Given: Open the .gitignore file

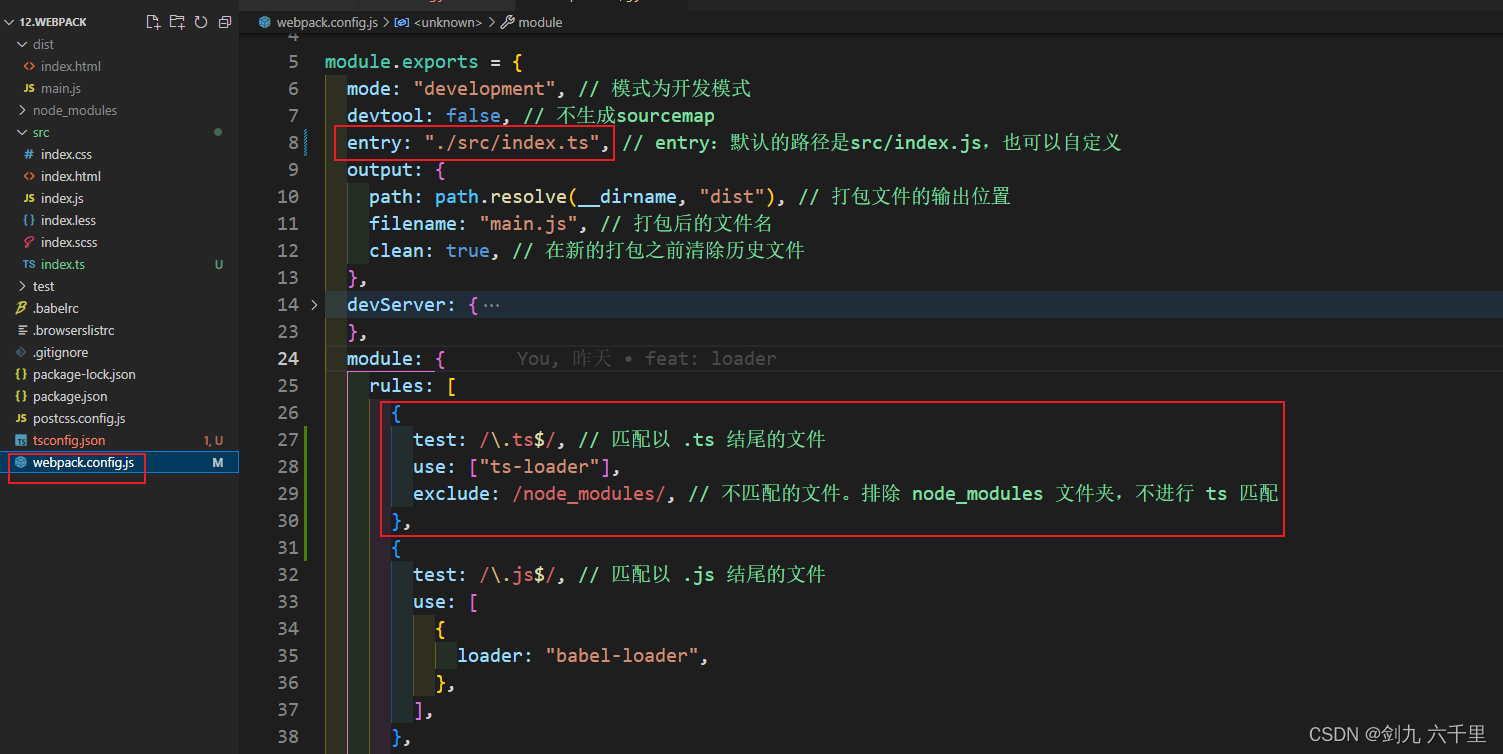Looking at the screenshot, I should point(60,352).
